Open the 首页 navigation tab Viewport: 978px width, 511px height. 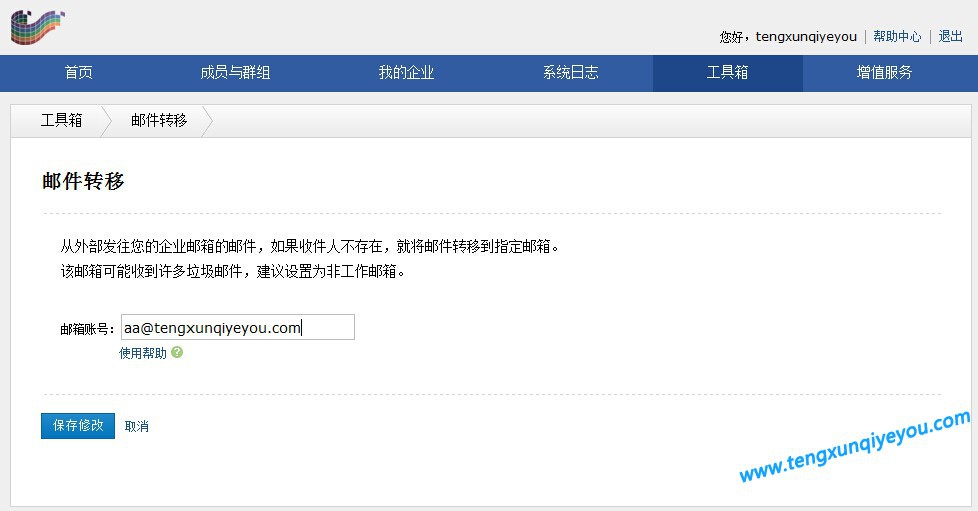pyautogui.click(x=79, y=72)
